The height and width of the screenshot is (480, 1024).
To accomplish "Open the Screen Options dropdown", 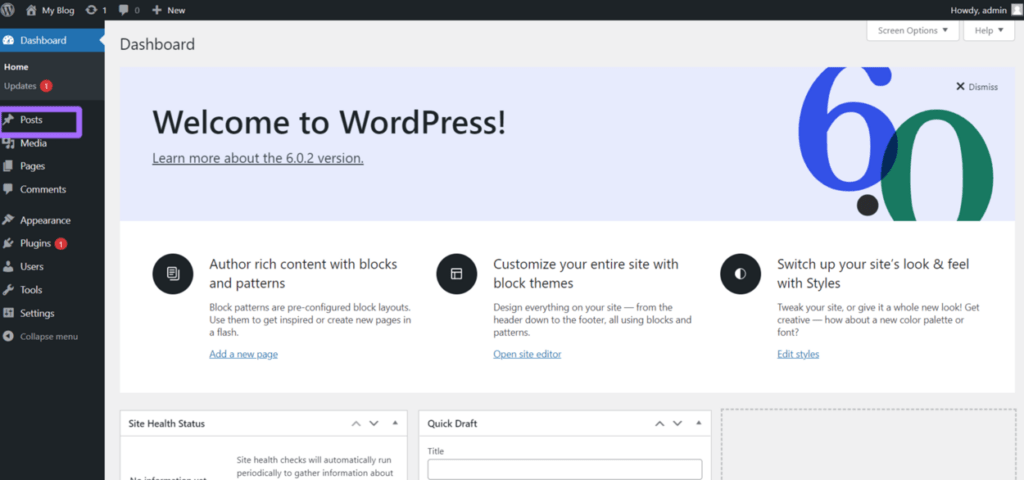I will pos(912,31).
